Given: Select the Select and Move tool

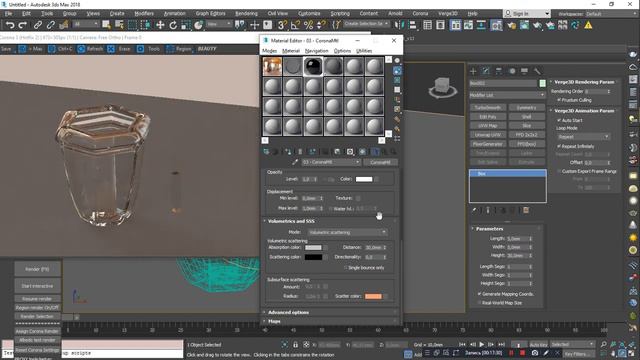Looking at the screenshot, I should point(160,25).
